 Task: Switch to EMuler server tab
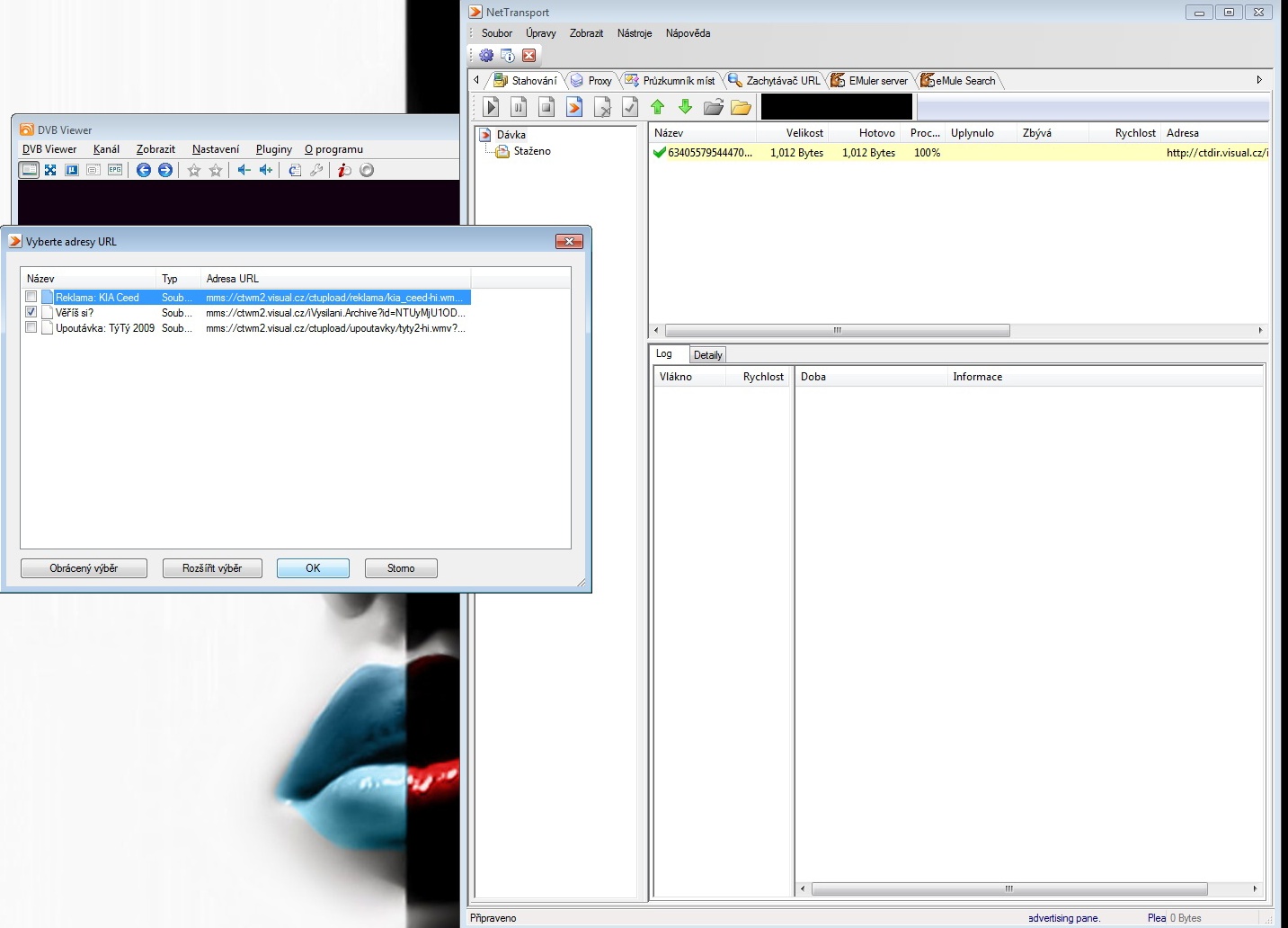click(x=870, y=81)
